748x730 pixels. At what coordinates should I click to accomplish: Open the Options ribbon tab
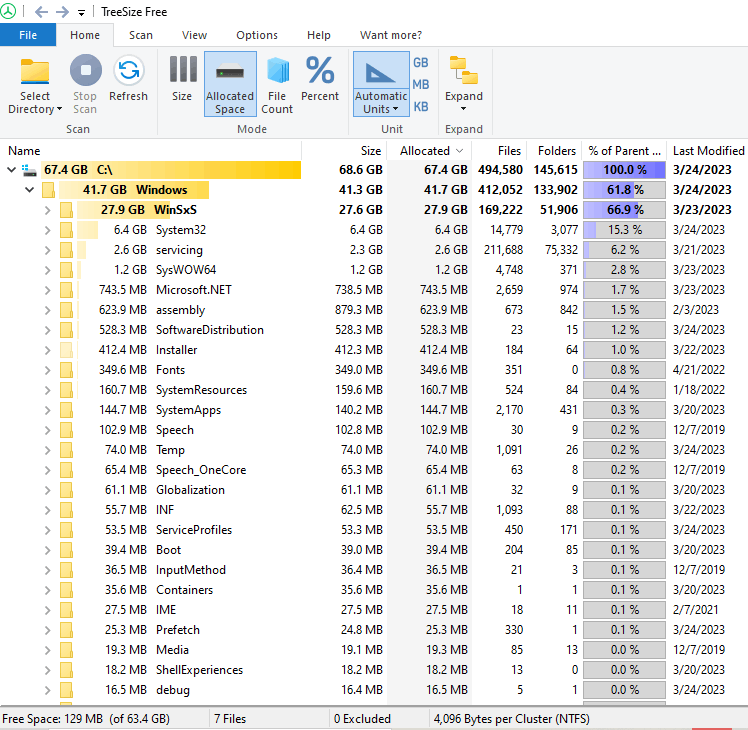[257, 35]
